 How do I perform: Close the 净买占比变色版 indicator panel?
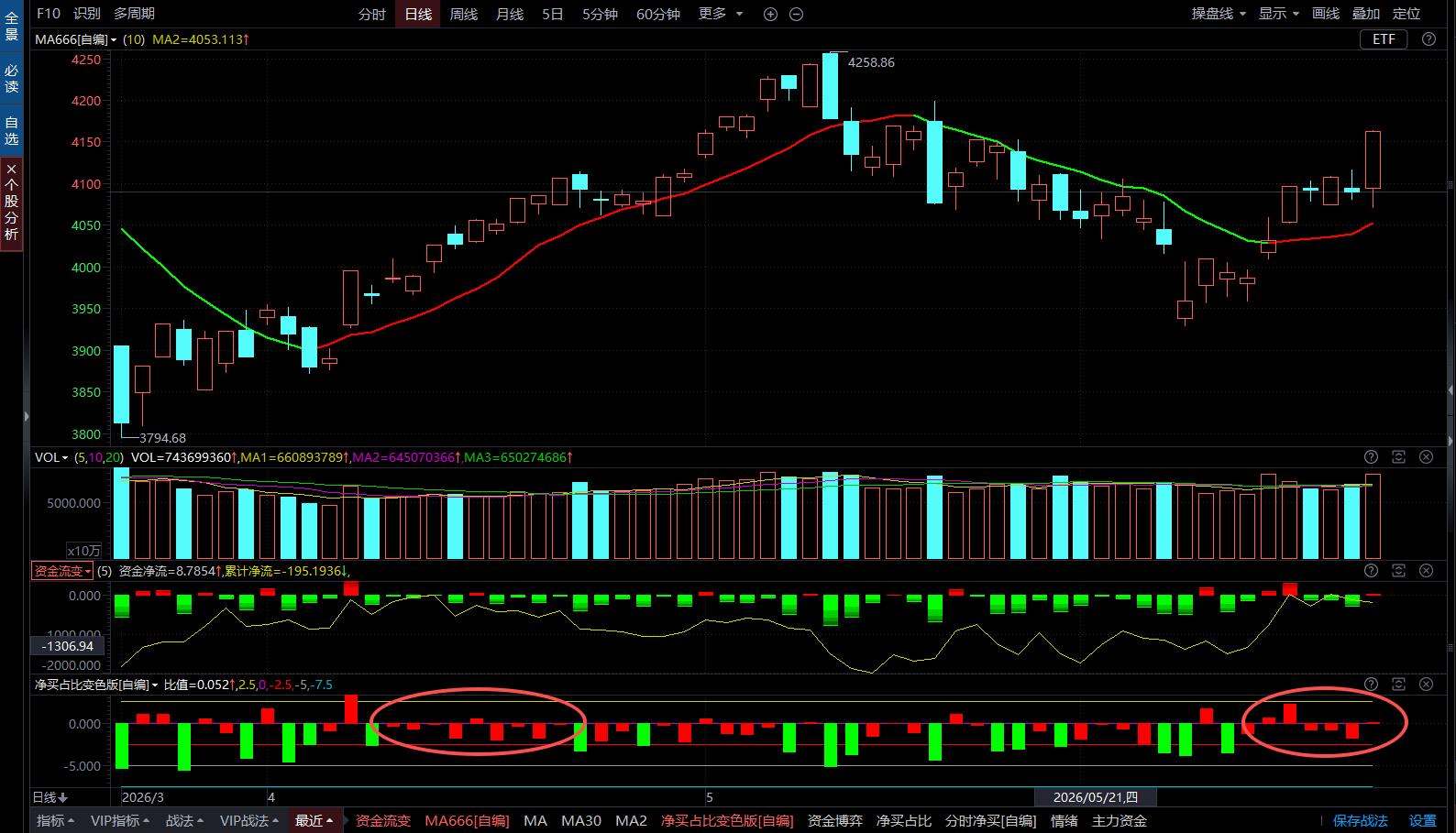tap(1426, 684)
